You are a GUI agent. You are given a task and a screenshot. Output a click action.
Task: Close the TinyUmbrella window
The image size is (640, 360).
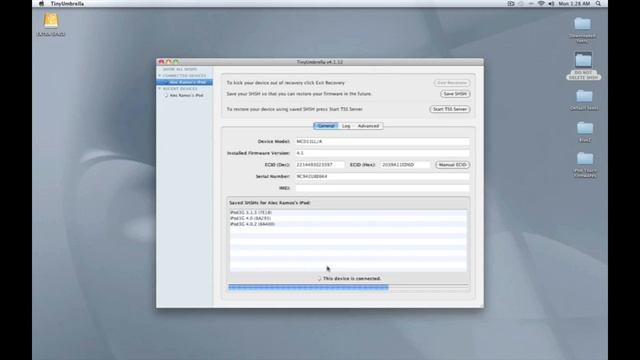point(161,62)
